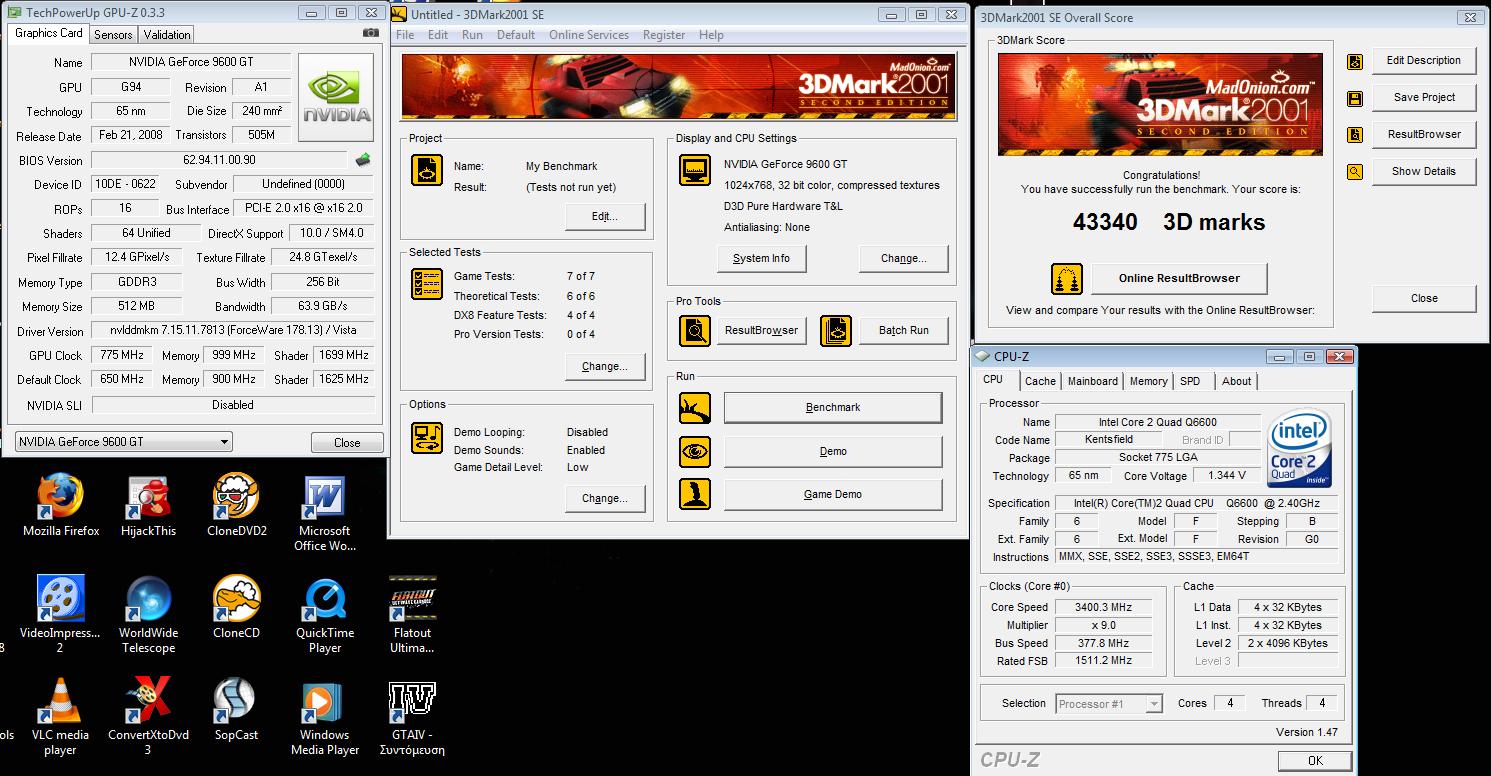Select the Flatout Ultimate desktop icon
This screenshot has height=776, width=1491.
(412, 614)
